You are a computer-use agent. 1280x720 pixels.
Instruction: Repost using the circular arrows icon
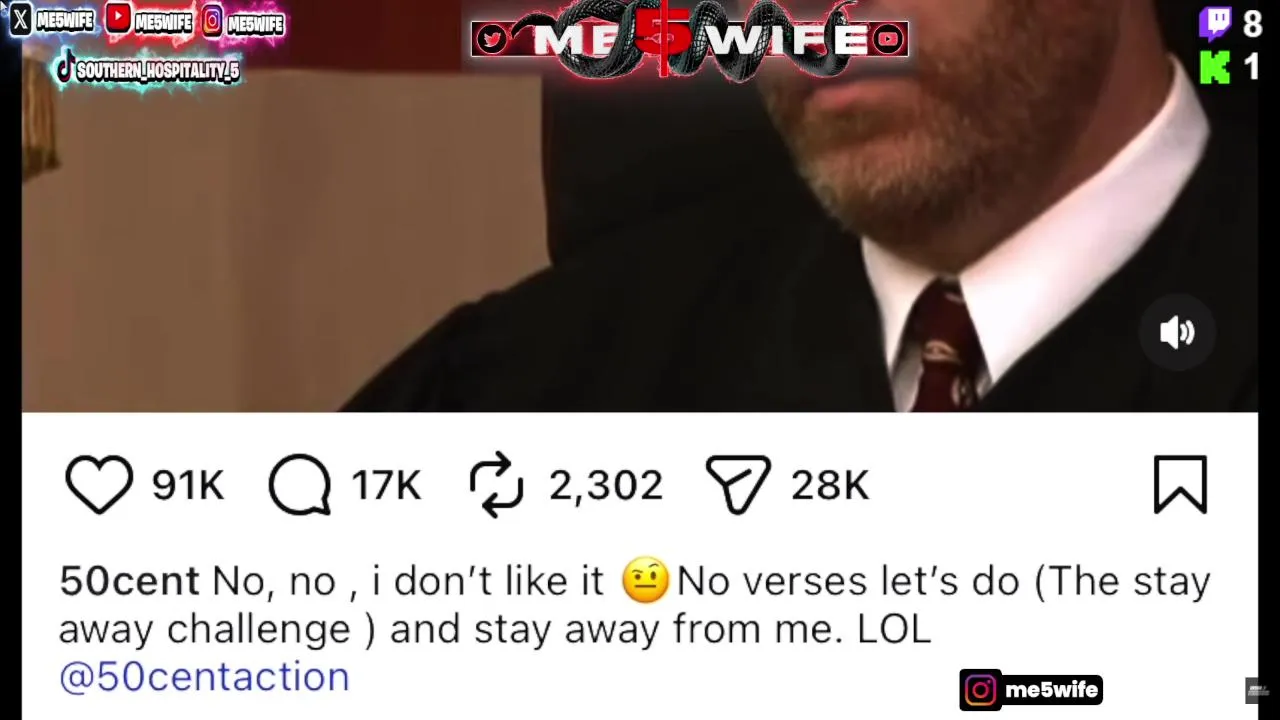[x=497, y=485]
